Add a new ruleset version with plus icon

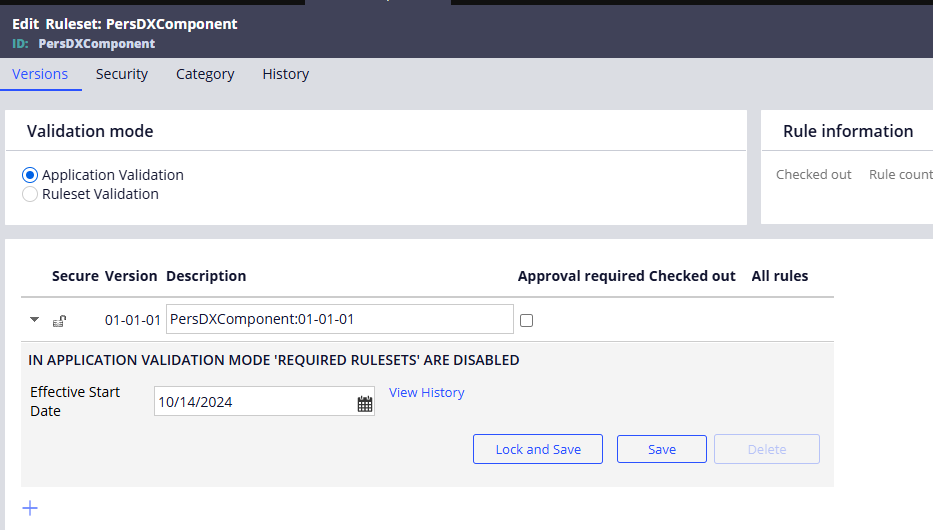tap(30, 508)
